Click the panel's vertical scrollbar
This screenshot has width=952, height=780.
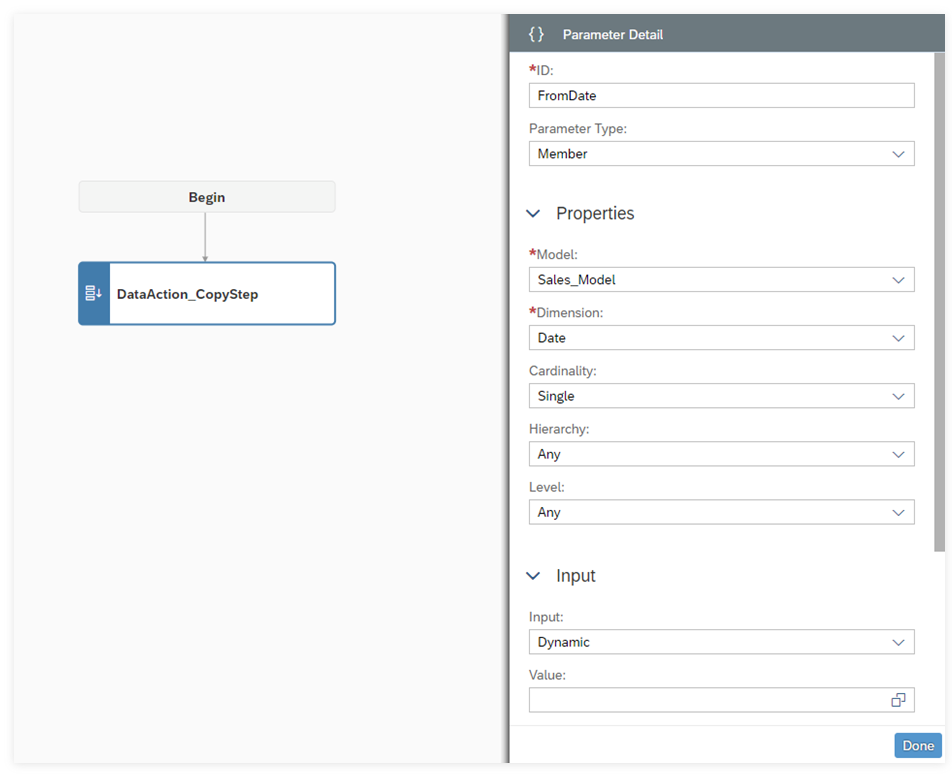pyautogui.click(x=939, y=300)
